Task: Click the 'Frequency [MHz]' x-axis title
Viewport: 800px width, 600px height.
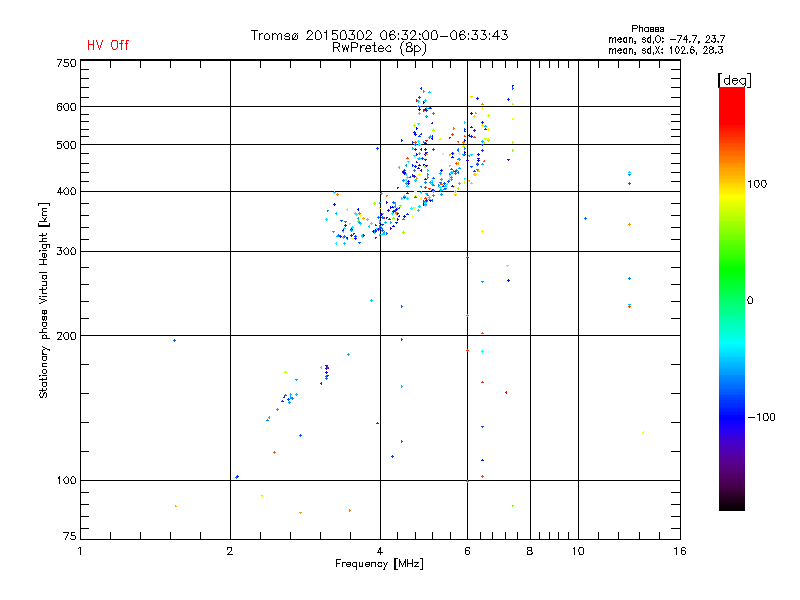Action: 379,564
